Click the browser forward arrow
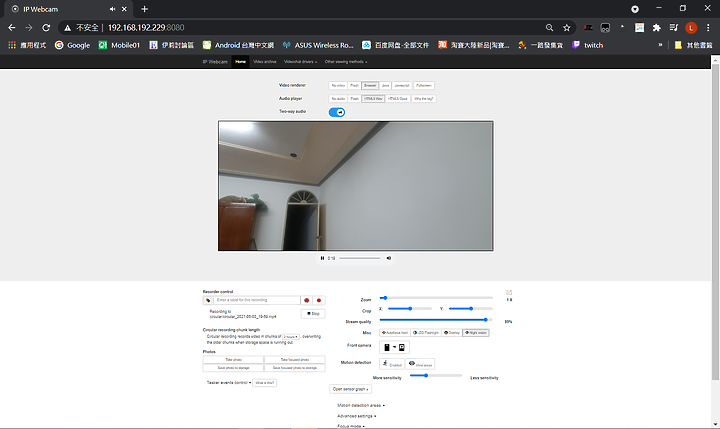Screen dimensions: 720x429 point(29,28)
